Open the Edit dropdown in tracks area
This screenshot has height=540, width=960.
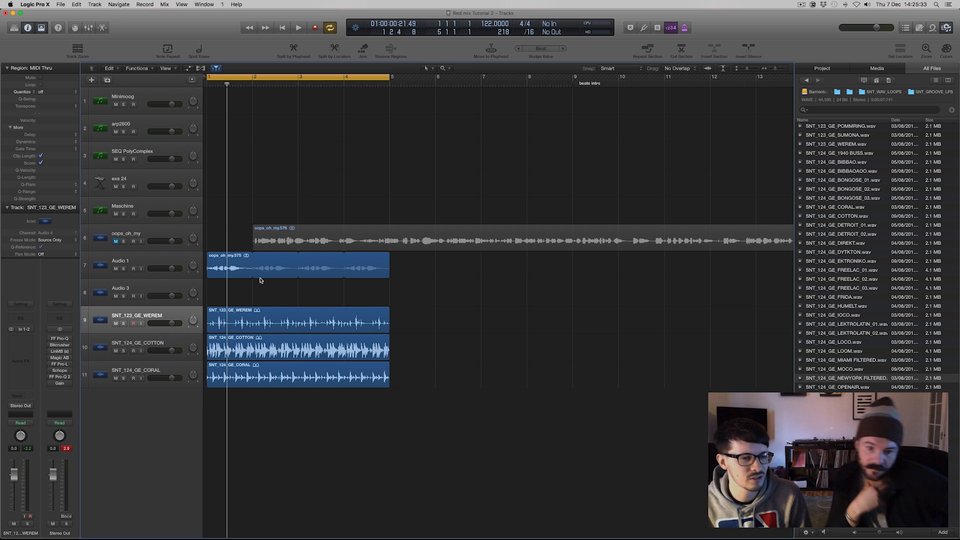pos(111,69)
